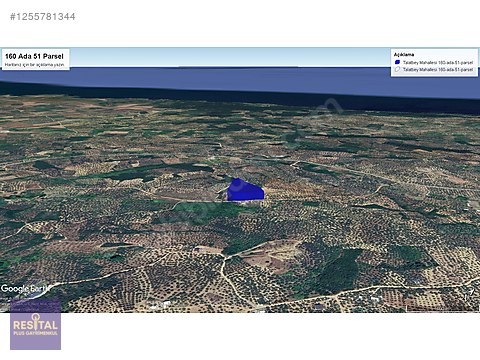Click the white outline legend icon

pos(397,69)
